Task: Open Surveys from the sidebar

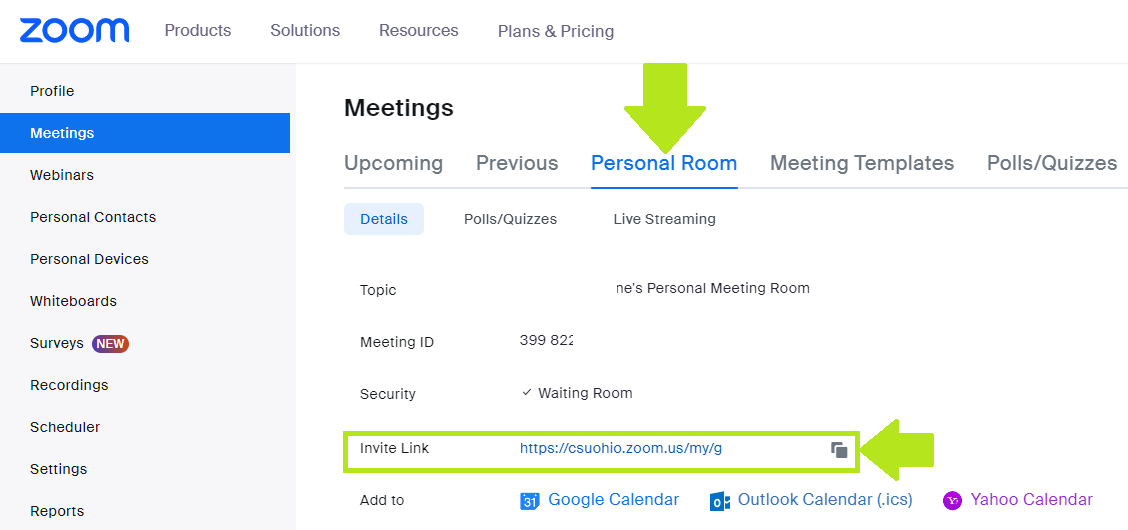Action: pyautogui.click(x=57, y=343)
